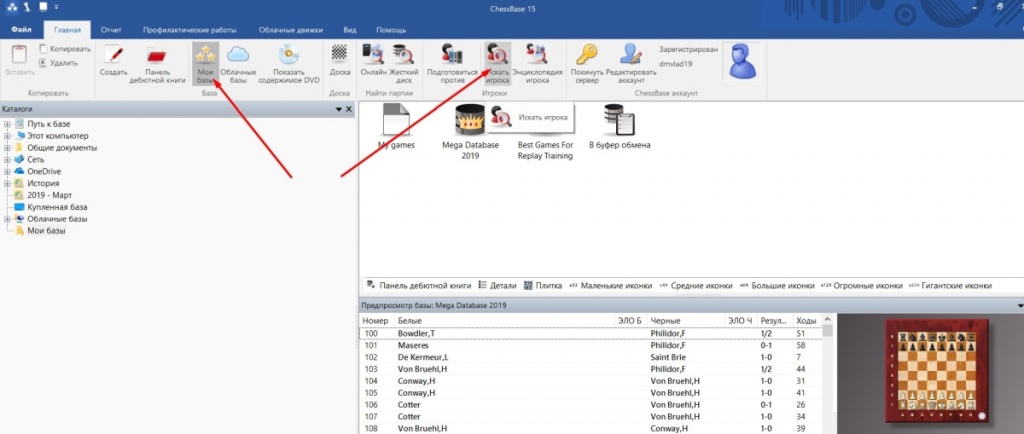Open the Доска chessboard icon
Screen dimensions: 1024x434
coord(339,52)
